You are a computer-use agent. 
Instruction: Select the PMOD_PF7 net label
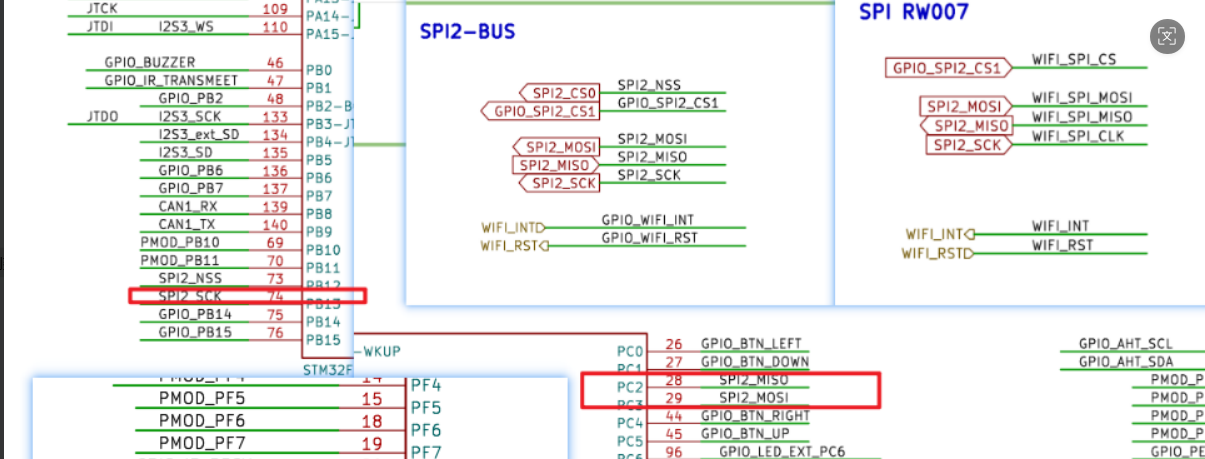202,442
